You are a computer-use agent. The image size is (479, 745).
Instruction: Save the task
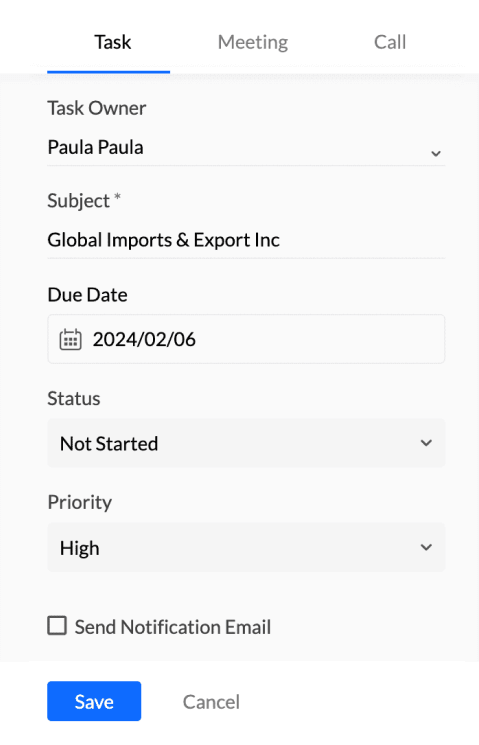click(x=94, y=701)
